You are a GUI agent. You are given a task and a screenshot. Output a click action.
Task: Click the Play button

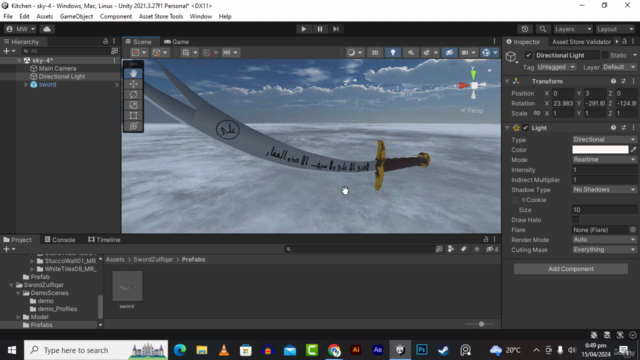[303, 29]
